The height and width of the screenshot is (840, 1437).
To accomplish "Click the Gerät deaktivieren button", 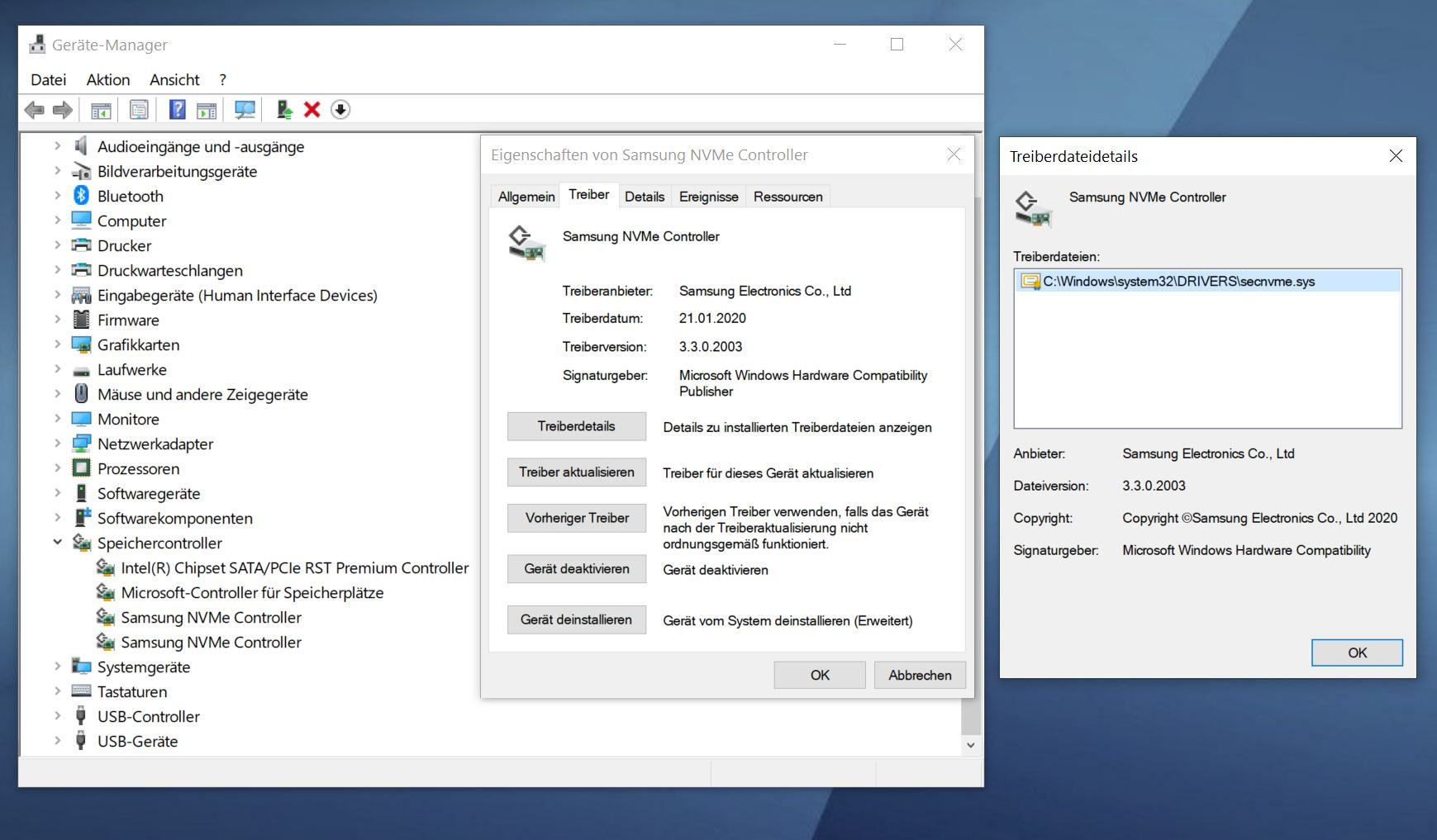I will pos(577,569).
